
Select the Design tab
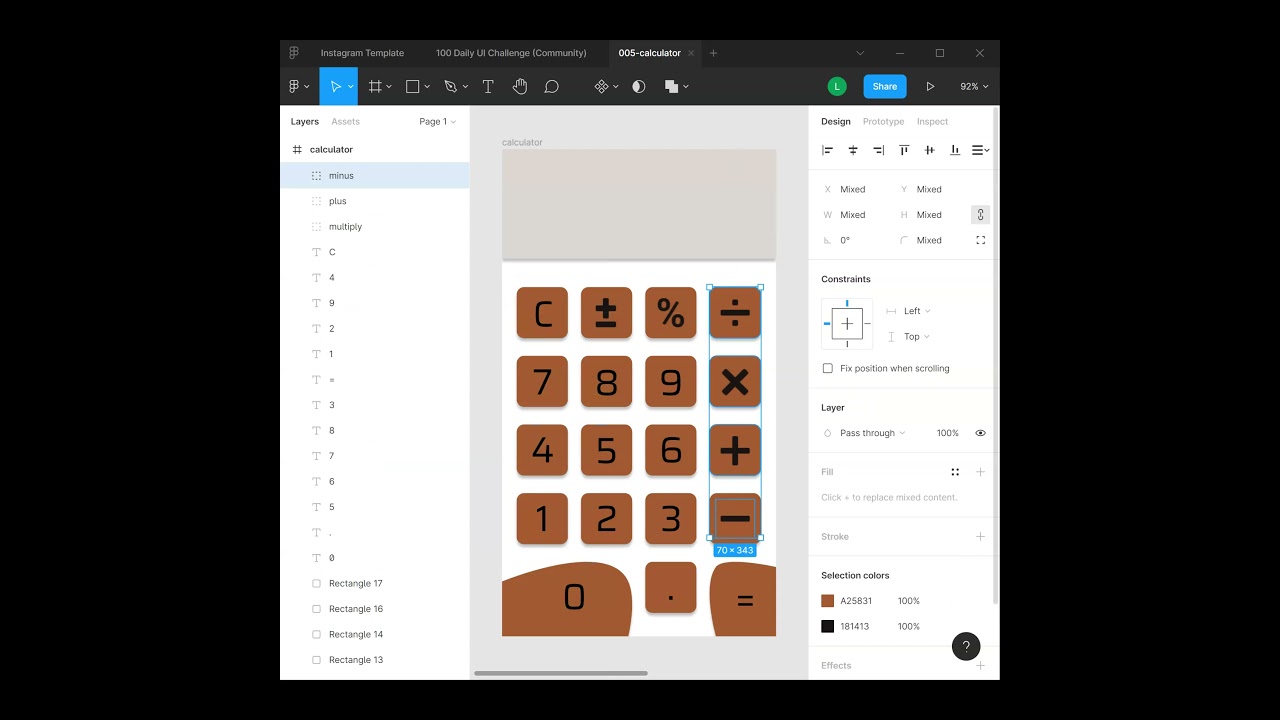pyautogui.click(x=836, y=122)
